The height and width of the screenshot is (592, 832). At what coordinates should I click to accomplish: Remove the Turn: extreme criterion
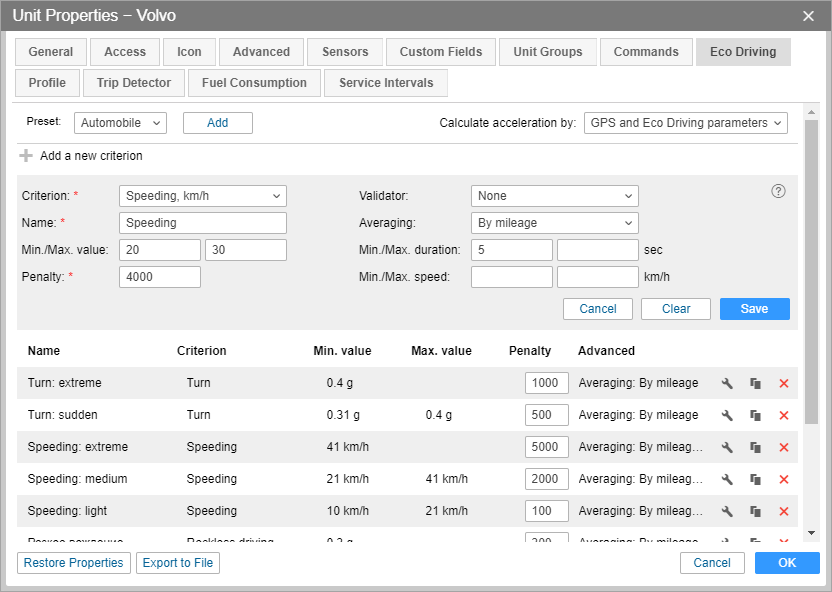(x=784, y=383)
